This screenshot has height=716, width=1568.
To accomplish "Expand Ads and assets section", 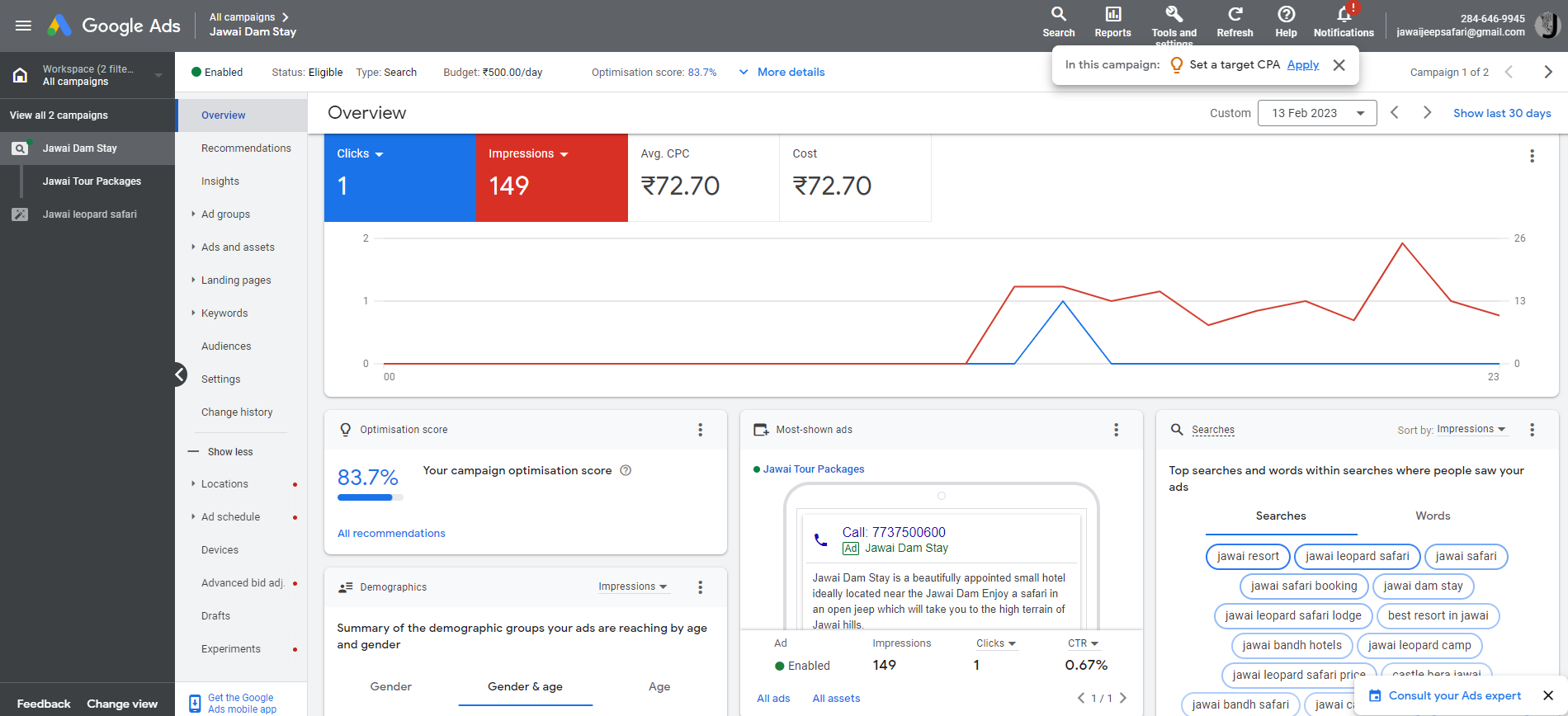I will 238,247.
